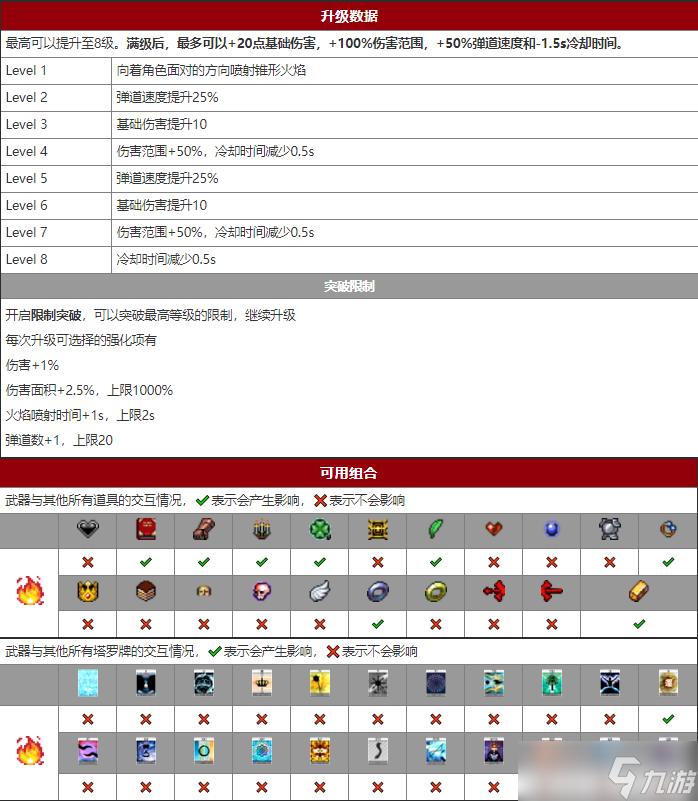698x801 pixels.
Task: Select the brown Bracer glove icon
Action: (x=204, y=529)
